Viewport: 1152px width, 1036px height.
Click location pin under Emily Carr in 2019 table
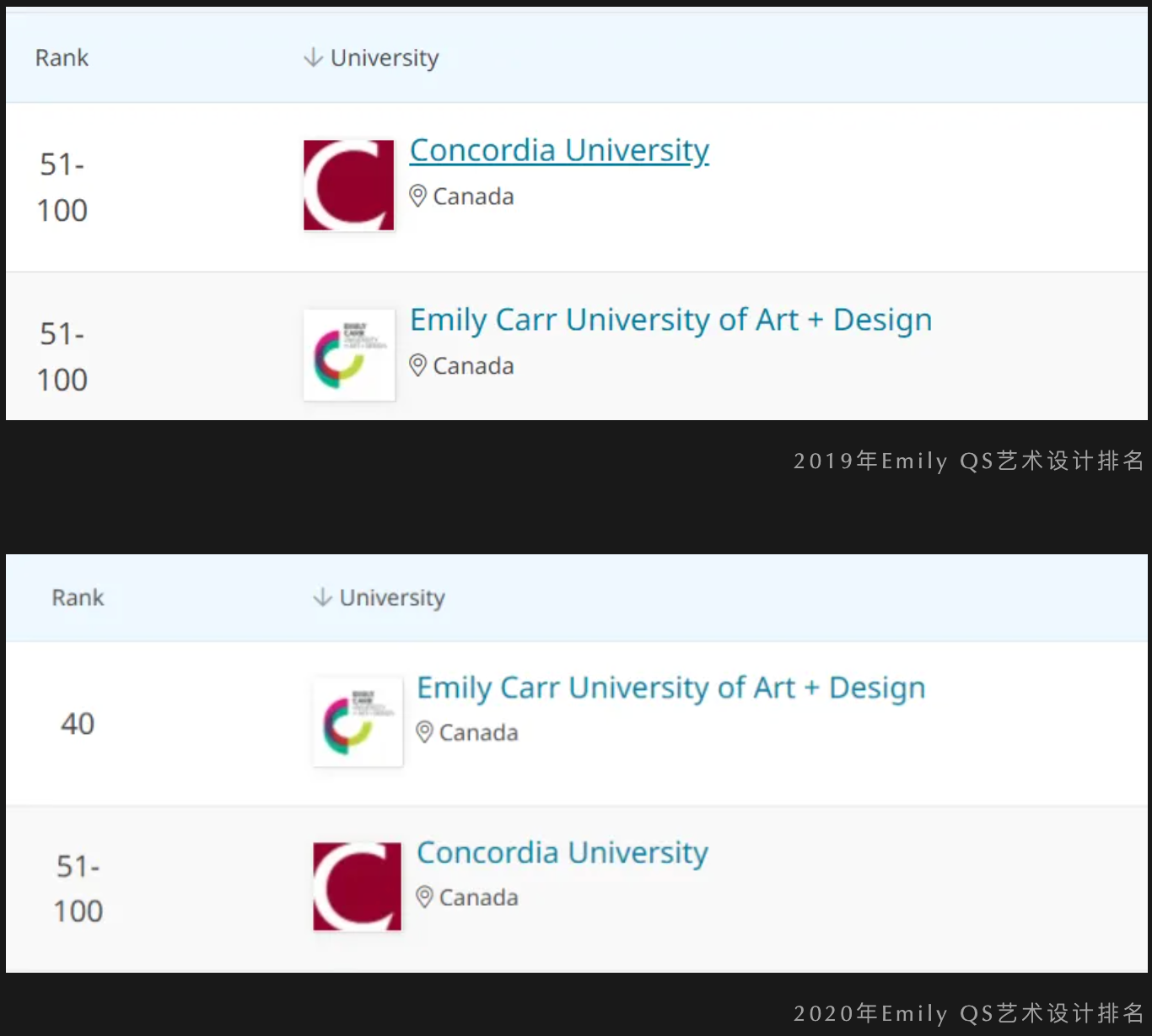pos(417,366)
